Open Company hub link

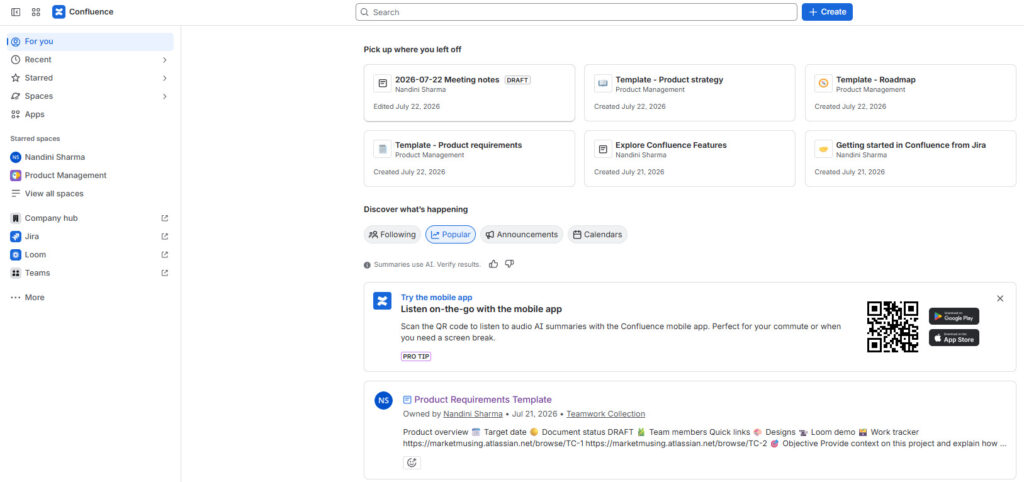point(90,218)
